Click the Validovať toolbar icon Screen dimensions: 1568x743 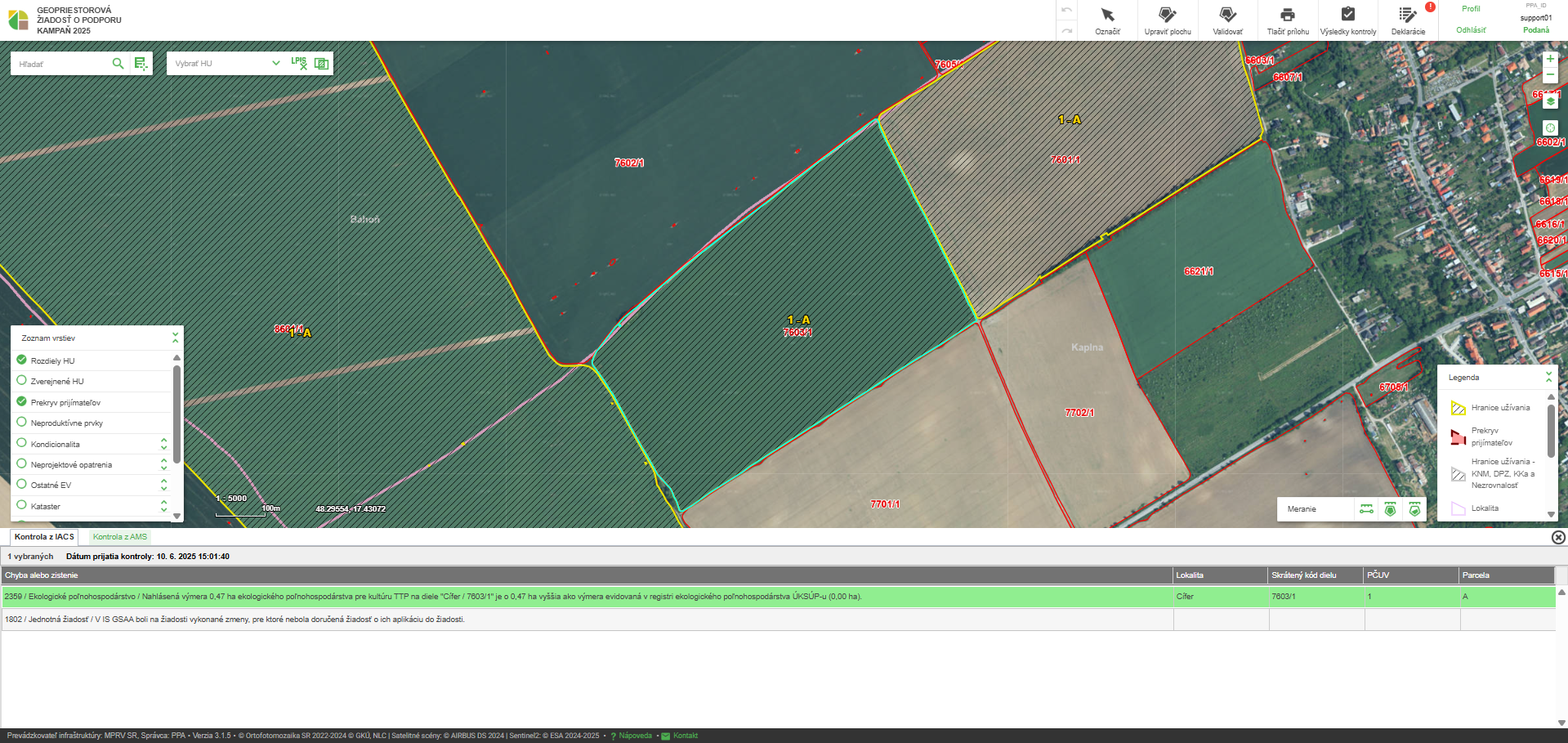1227,20
